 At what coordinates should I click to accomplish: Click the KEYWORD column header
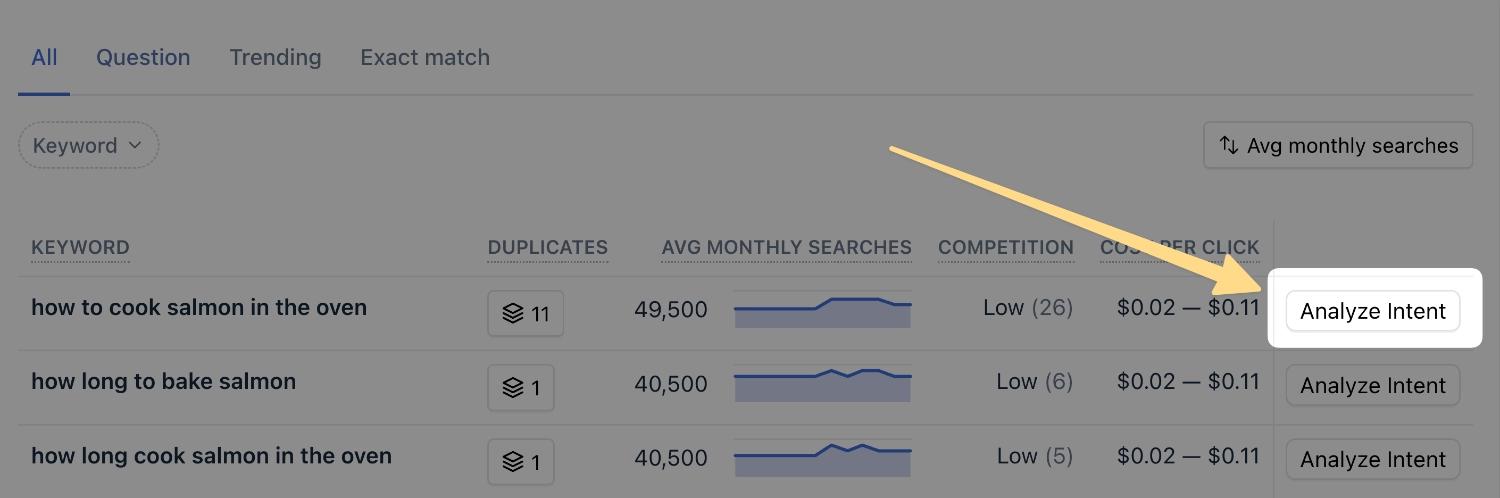80,248
